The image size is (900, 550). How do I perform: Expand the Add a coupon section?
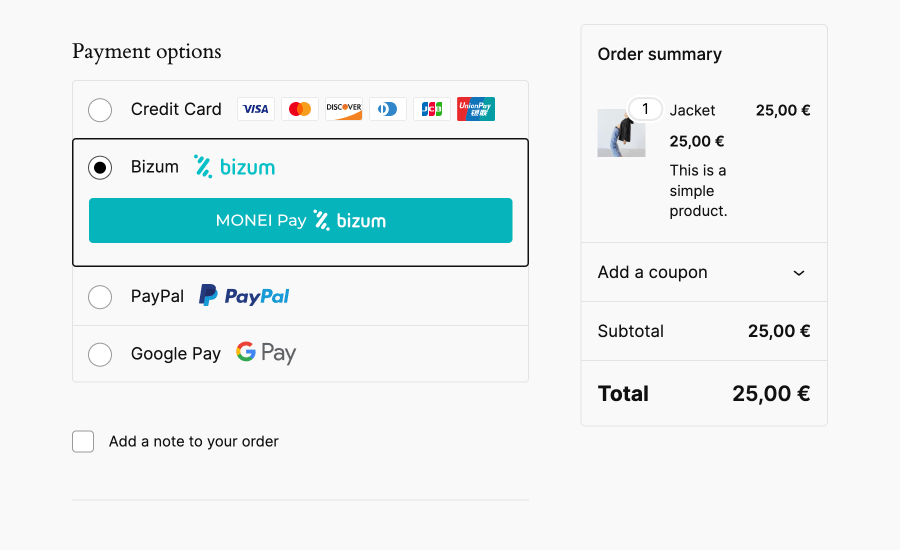[652, 272]
